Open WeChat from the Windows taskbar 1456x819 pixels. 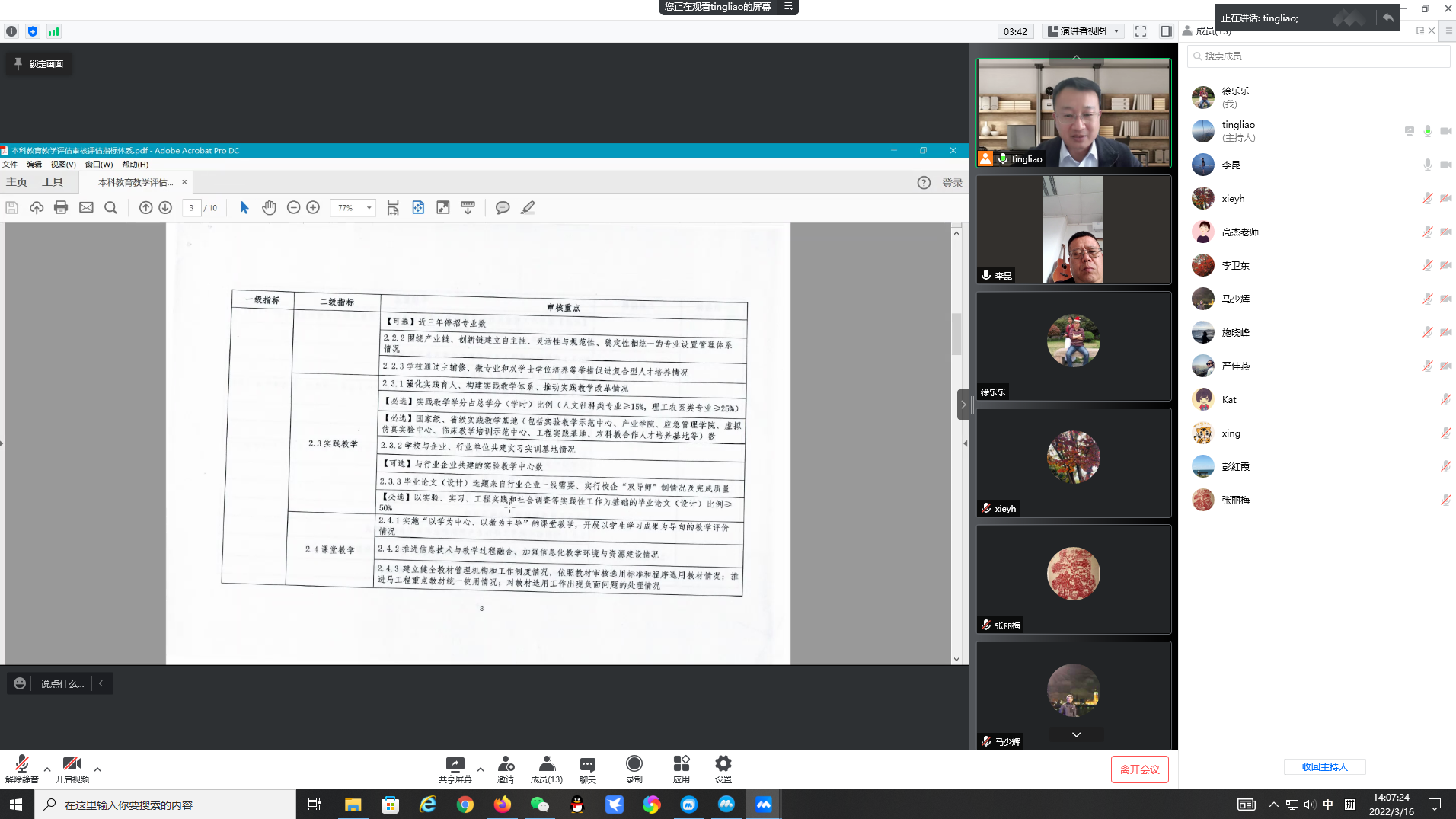pyautogui.click(x=540, y=805)
